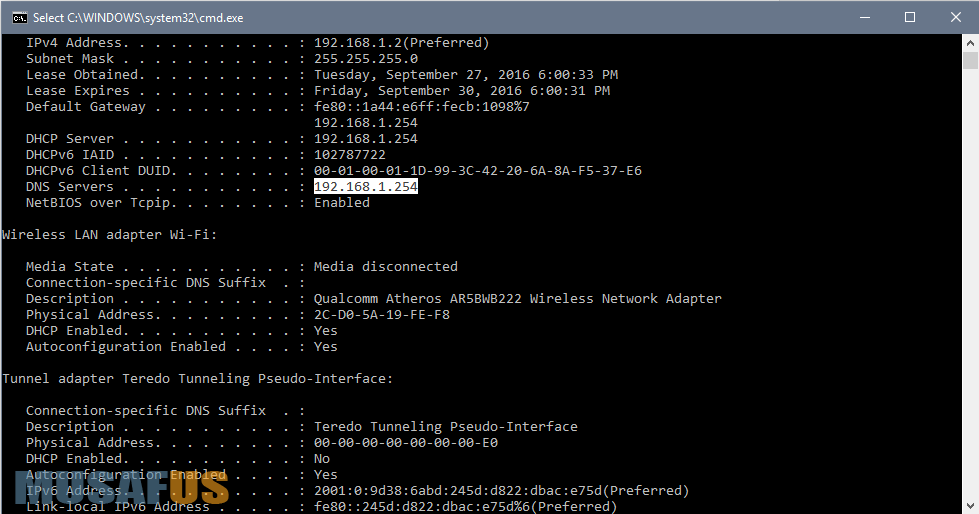Click the Lease Expires date text
The height and width of the screenshot is (514, 979).
[x=461, y=91]
